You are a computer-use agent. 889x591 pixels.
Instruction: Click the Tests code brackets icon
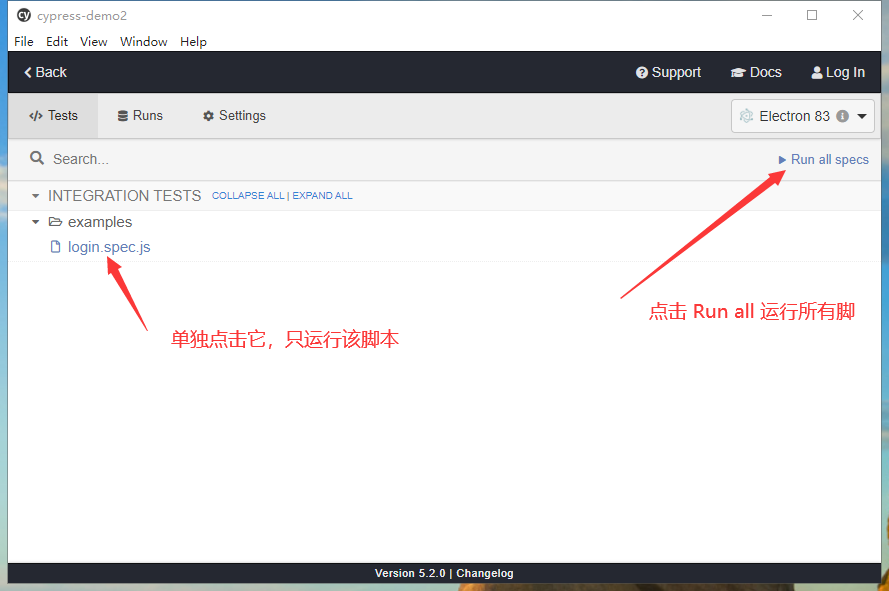[36, 116]
